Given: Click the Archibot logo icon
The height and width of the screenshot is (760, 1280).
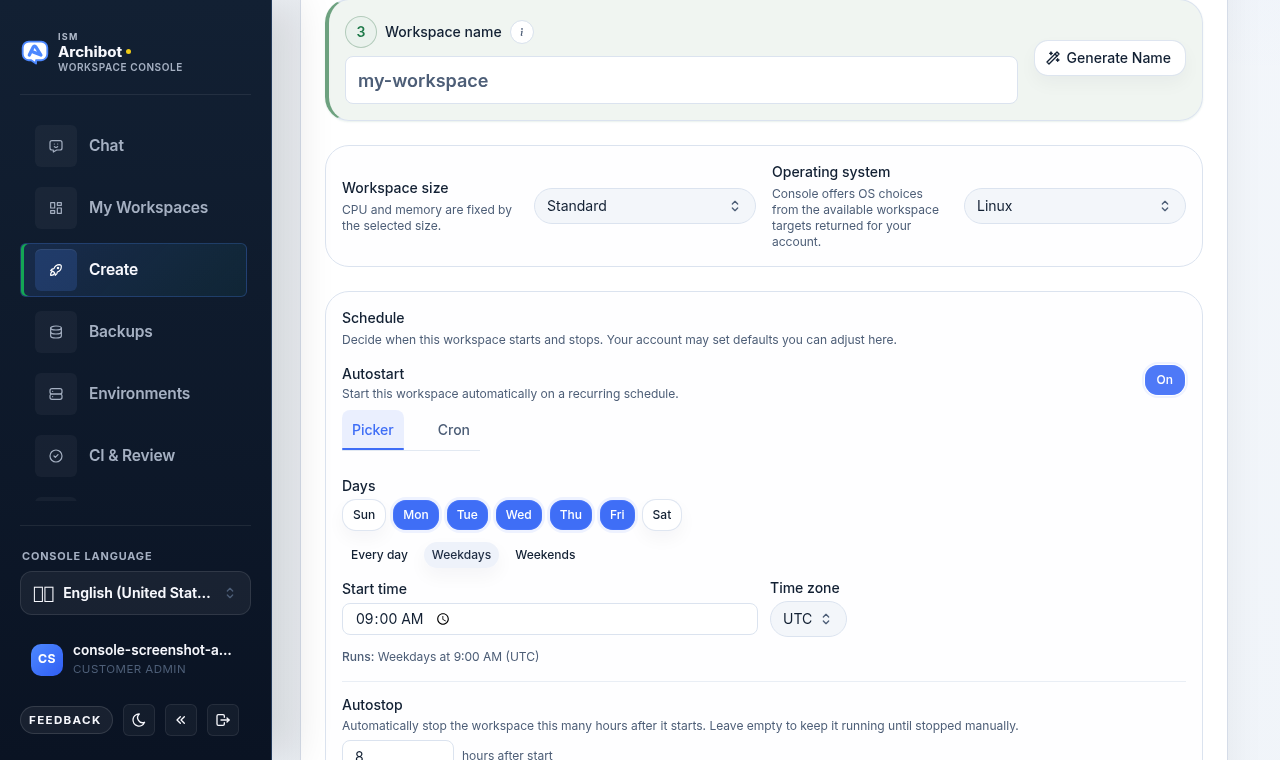Looking at the screenshot, I should [35, 52].
